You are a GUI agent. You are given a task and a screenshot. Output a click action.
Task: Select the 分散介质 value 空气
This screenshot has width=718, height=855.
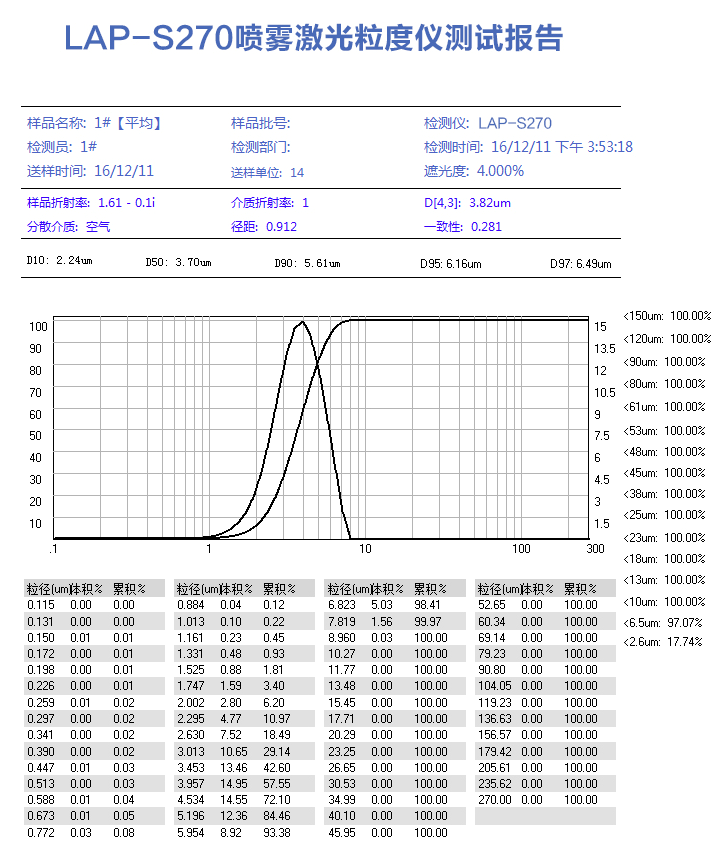[x=98, y=227]
